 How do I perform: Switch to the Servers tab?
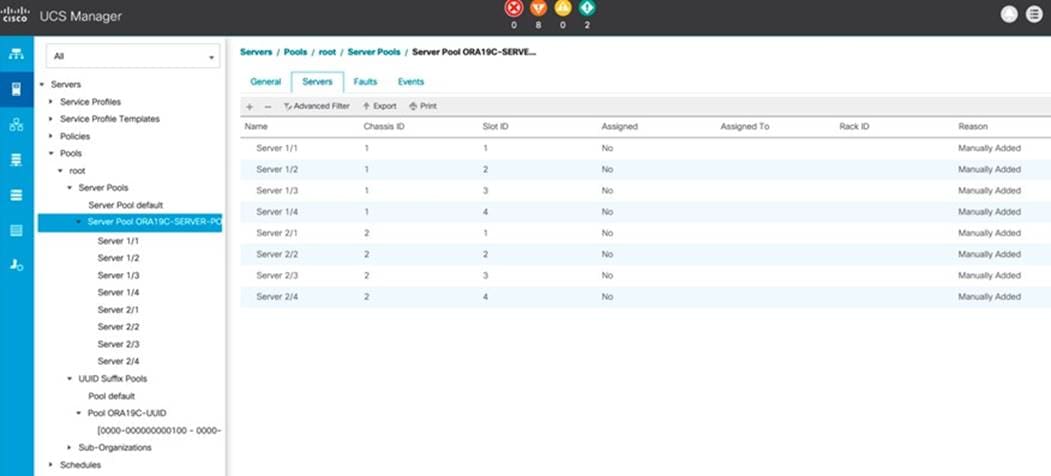(x=318, y=82)
